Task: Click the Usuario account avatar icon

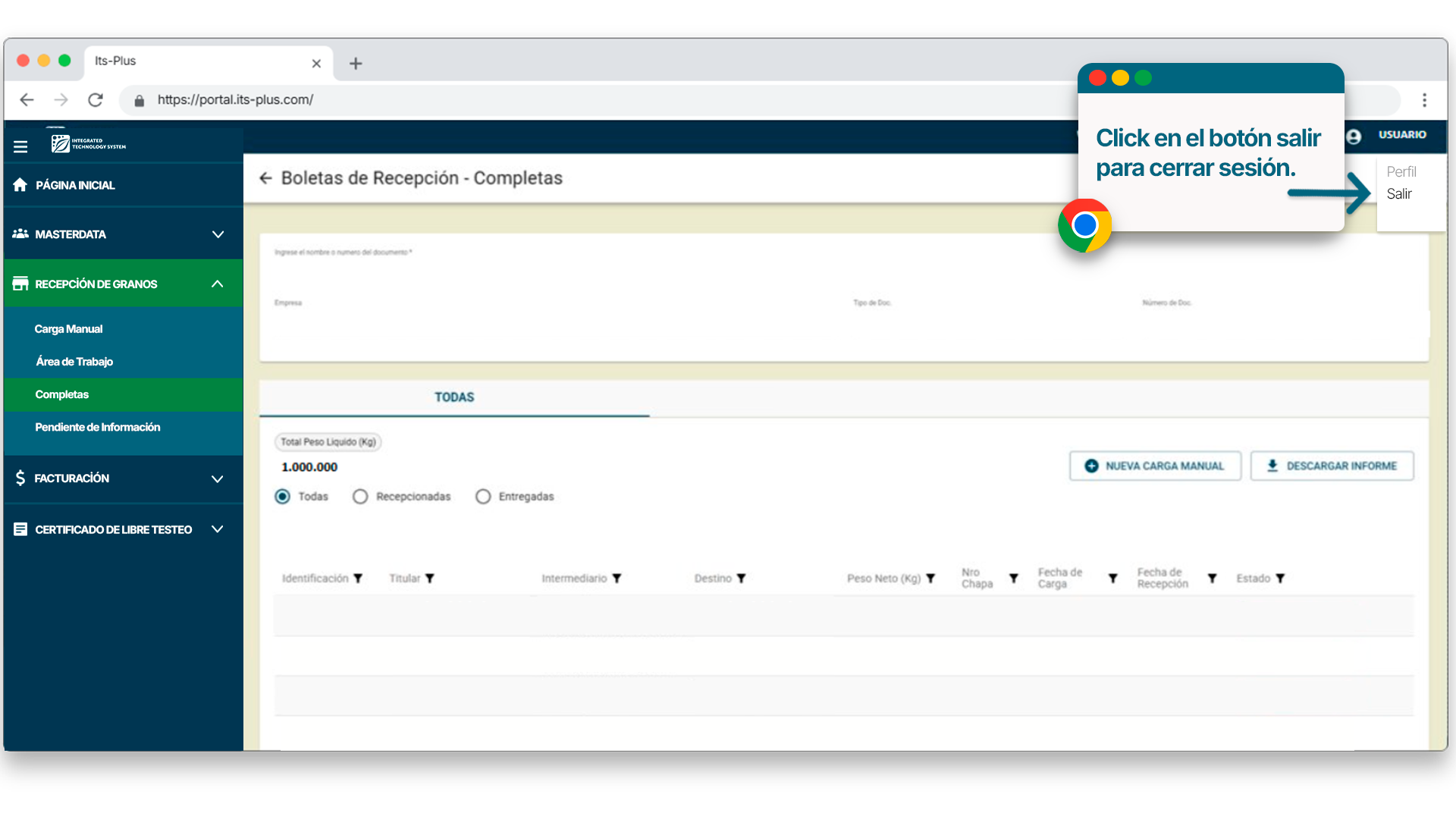Action: [1354, 136]
